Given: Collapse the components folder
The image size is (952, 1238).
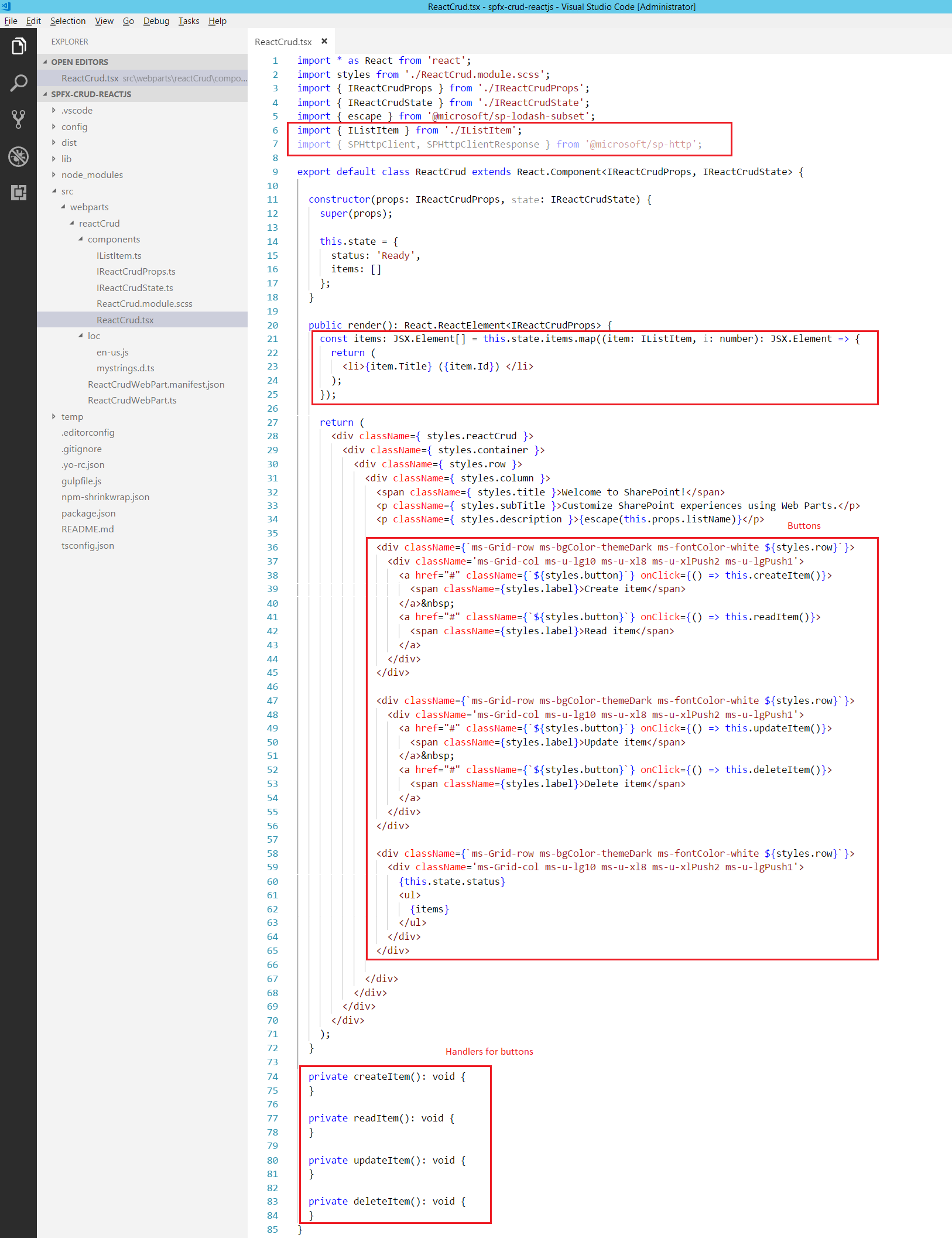Looking at the screenshot, I should tap(114, 240).
